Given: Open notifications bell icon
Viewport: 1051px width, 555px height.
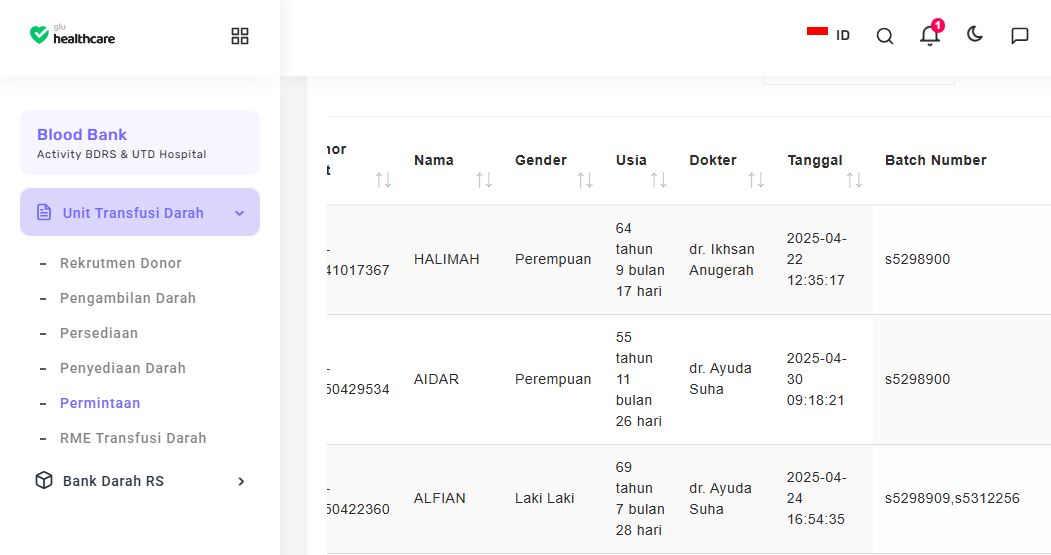Looking at the screenshot, I should click(x=930, y=35).
